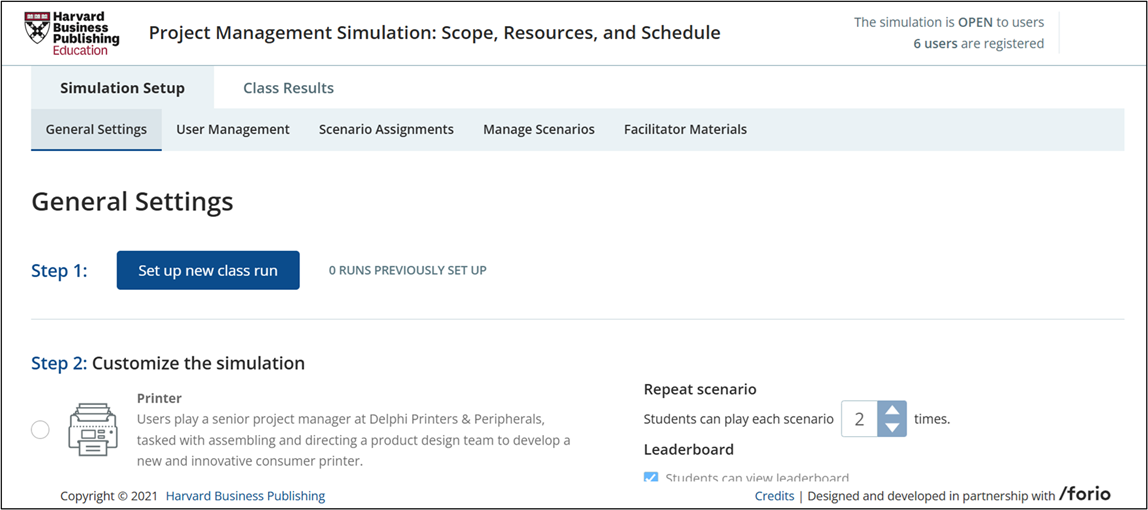Select the Printer scenario radio button
This screenshot has width=1148, height=510.
click(x=40, y=430)
